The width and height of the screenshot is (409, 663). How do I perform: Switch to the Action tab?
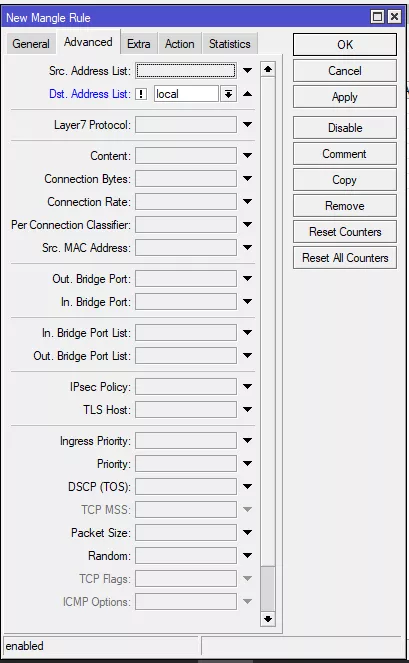180,44
